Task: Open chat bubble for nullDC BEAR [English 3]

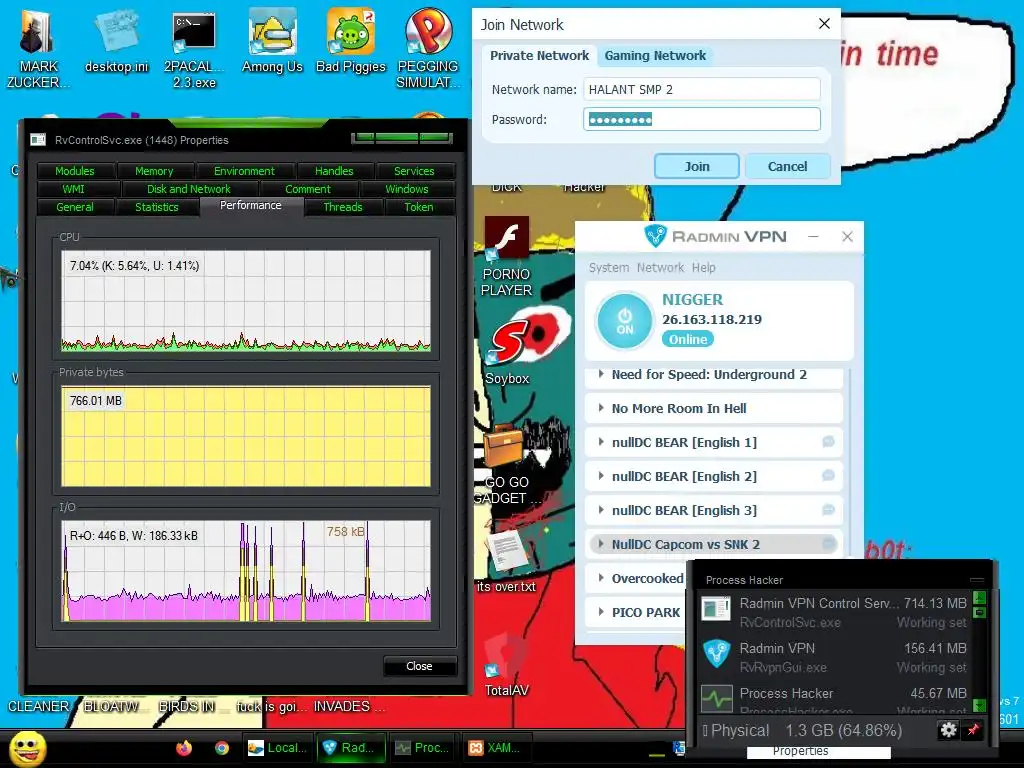Action: [x=828, y=510]
